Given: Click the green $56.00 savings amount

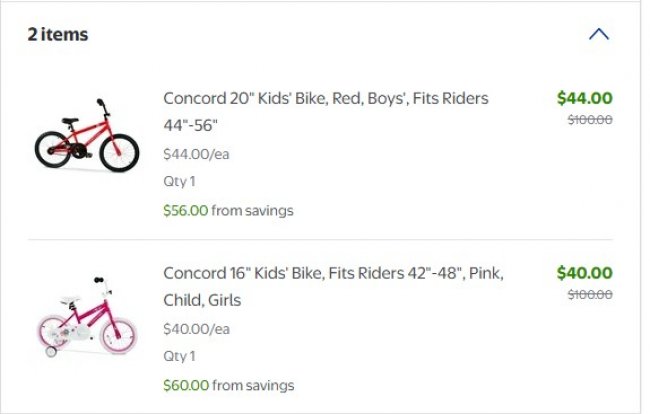Looking at the screenshot, I should click(186, 210).
